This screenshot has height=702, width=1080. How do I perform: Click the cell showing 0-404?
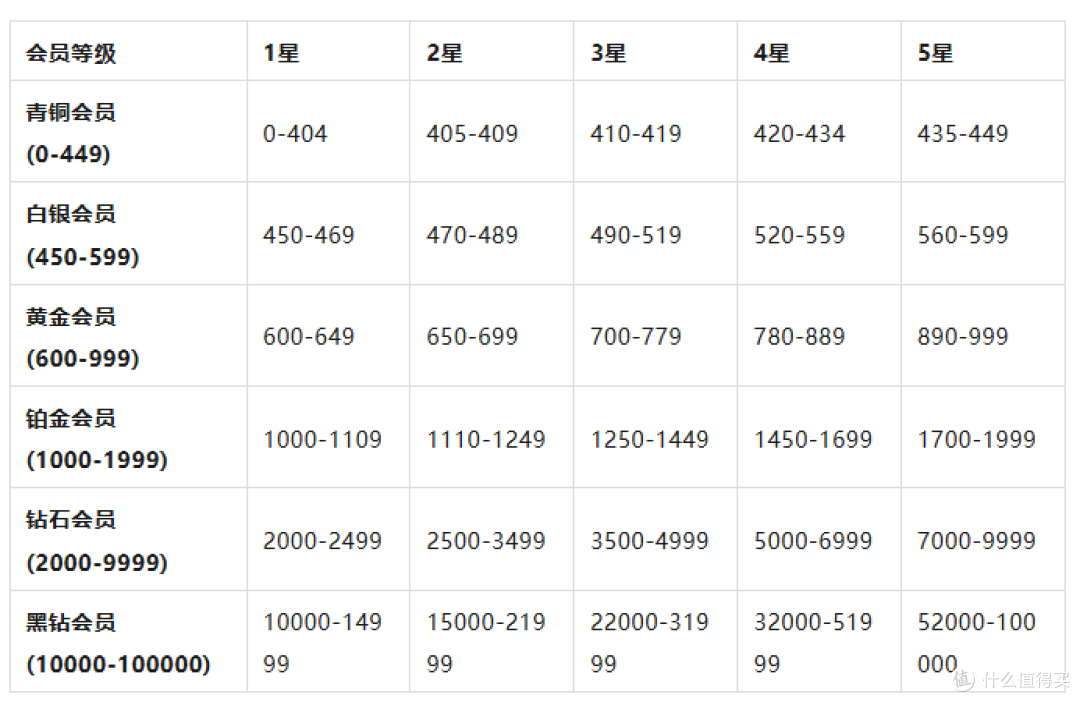click(x=329, y=132)
